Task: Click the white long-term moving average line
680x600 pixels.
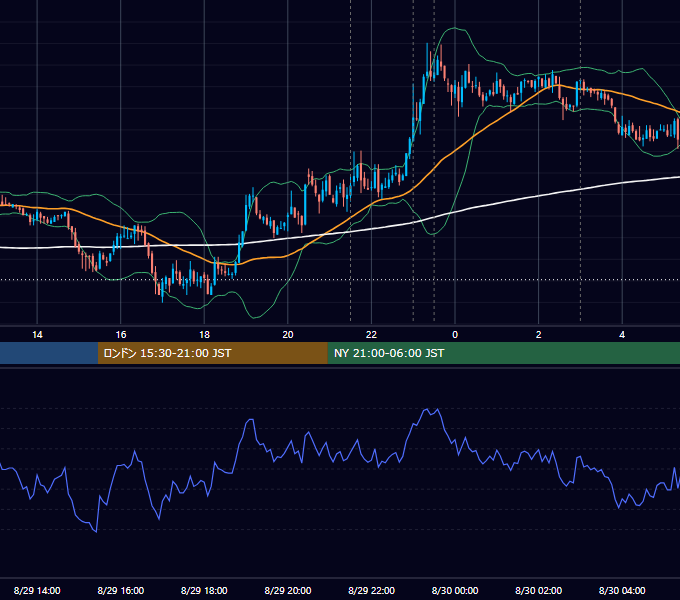Action: pyautogui.click(x=340, y=232)
